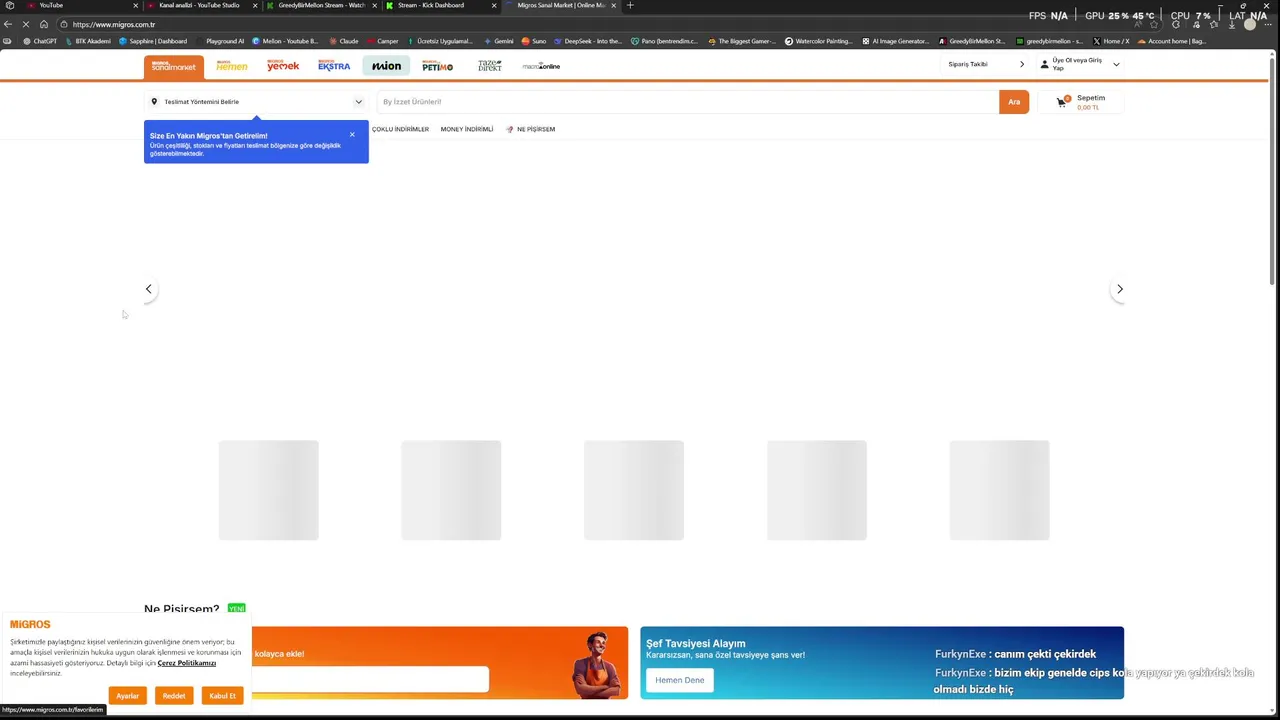Switch to GreedyBirMellon Stream tab

(x=320, y=5)
